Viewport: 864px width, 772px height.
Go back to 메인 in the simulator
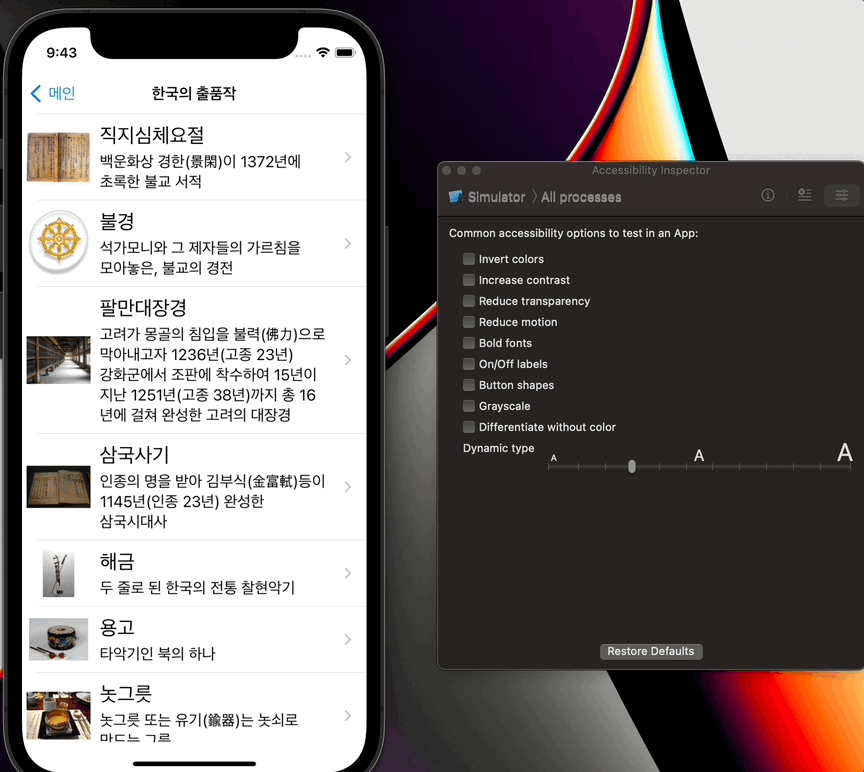point(53,93)
